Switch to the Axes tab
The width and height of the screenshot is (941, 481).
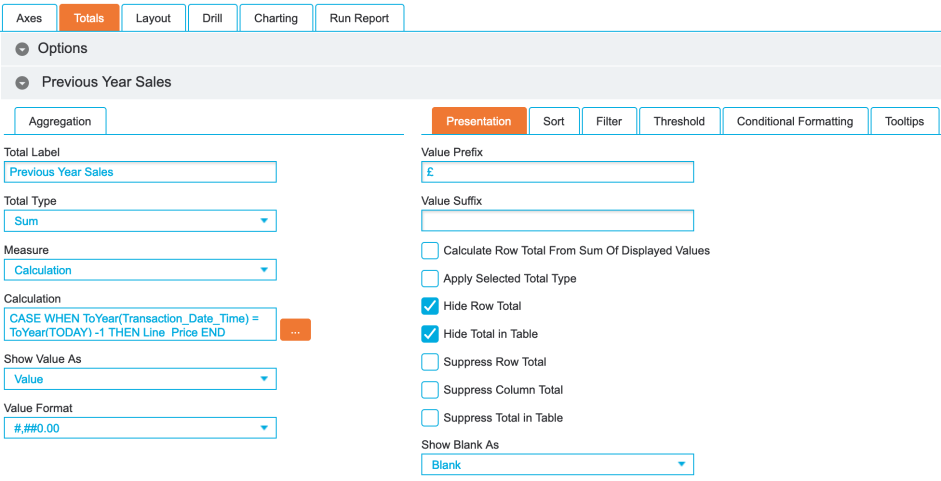29,18
